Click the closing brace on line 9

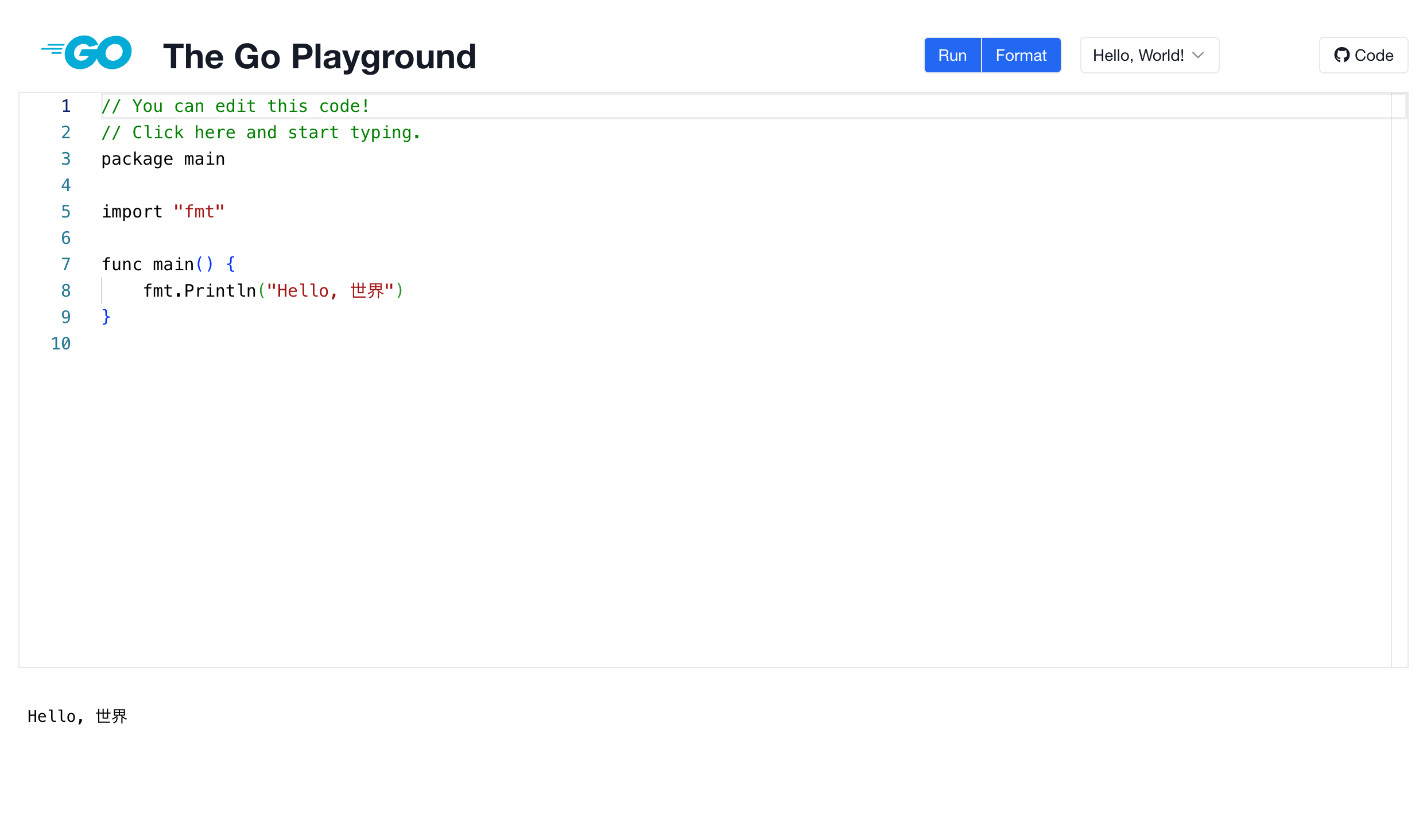click(106, 317)
